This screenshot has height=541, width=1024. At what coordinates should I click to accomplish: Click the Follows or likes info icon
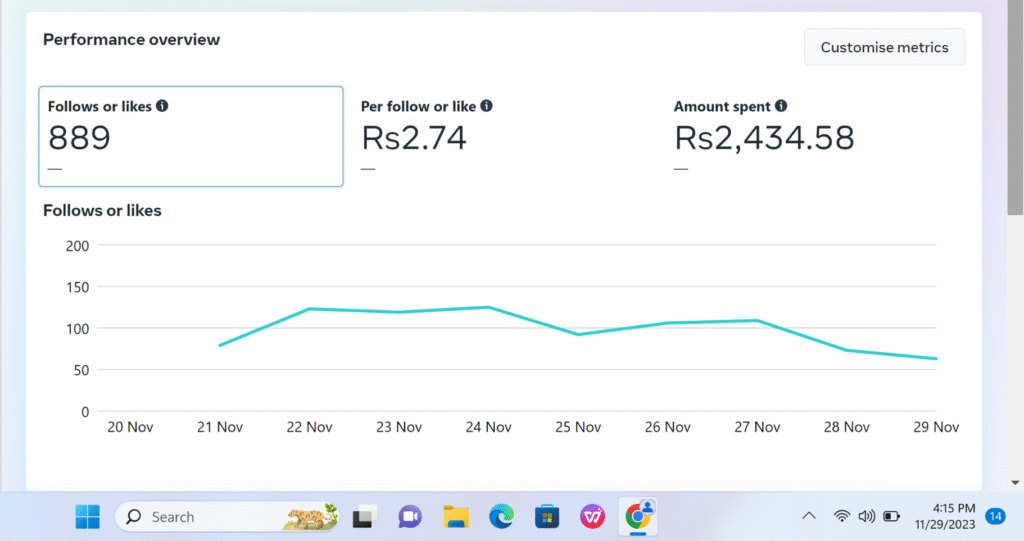(x=162, y=106)
